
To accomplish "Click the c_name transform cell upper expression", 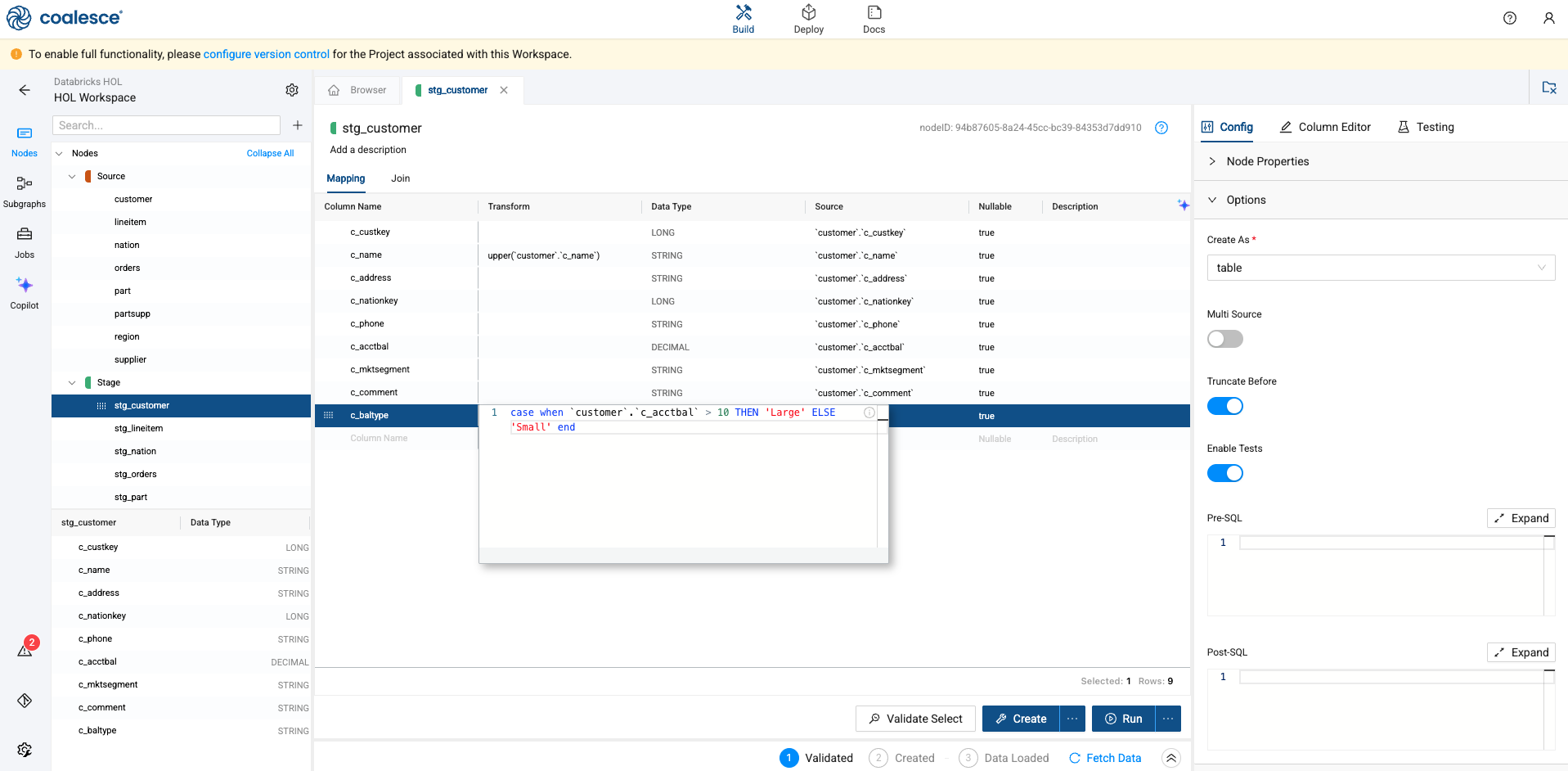I will click(x=544, y=255).
